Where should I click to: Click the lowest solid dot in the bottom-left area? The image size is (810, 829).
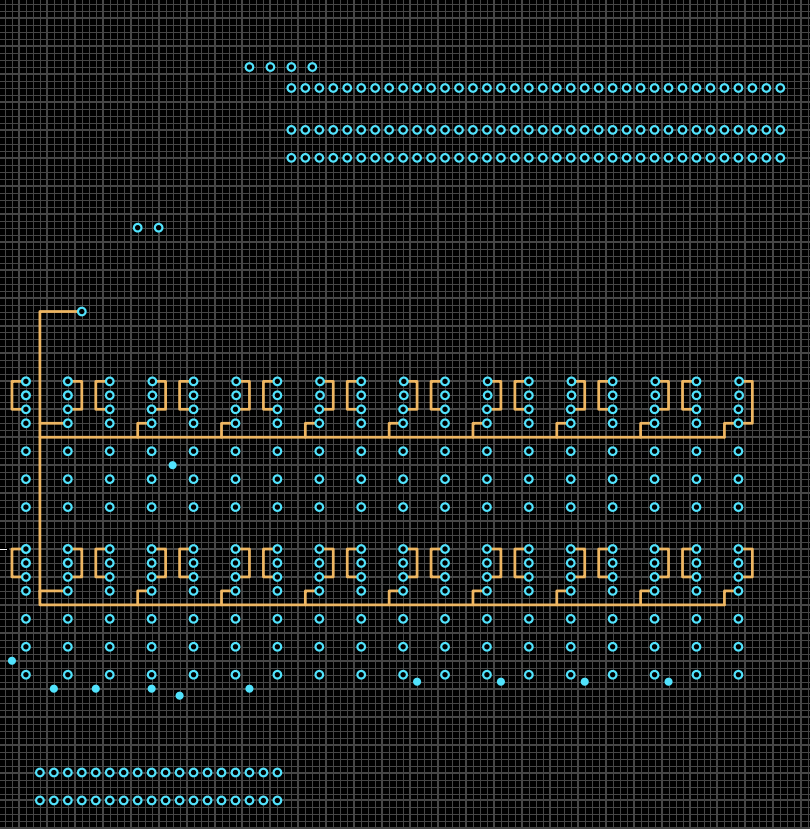(x=180, y=695)
